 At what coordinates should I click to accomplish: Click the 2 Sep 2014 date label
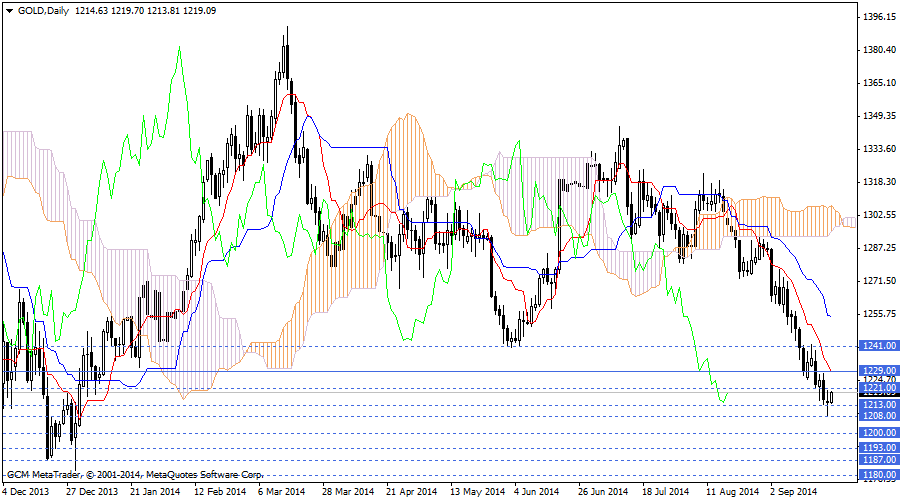point(794,492)
